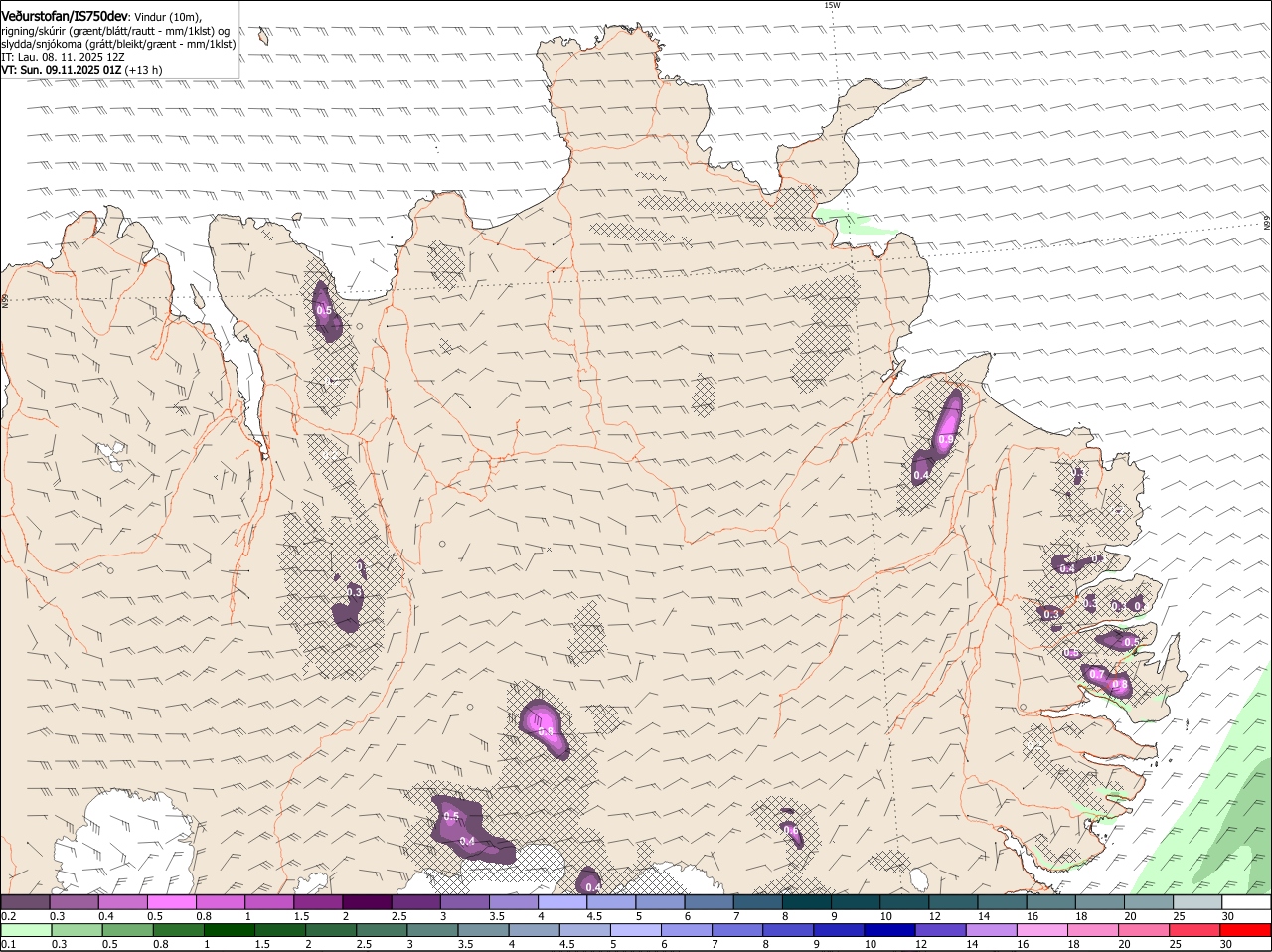
Task: Click the 0.9 snowfall value on the map
Action: point(946,439)
